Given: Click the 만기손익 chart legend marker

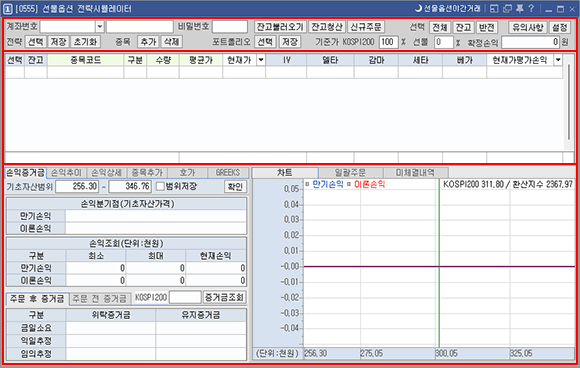Looking at the screenshot, I should click(x=307, y=184).
